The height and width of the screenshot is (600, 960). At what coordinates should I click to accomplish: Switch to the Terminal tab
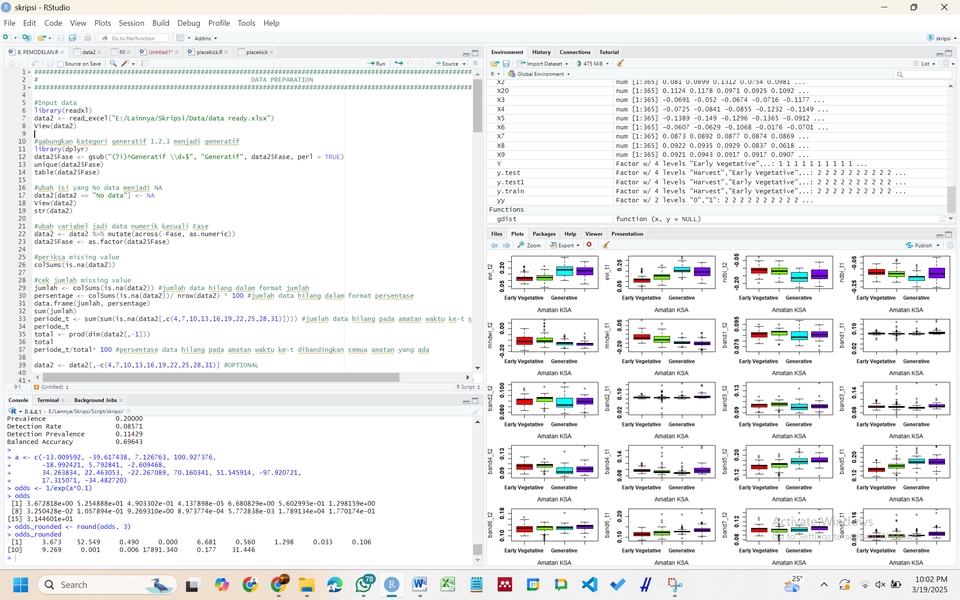[48, 400]
